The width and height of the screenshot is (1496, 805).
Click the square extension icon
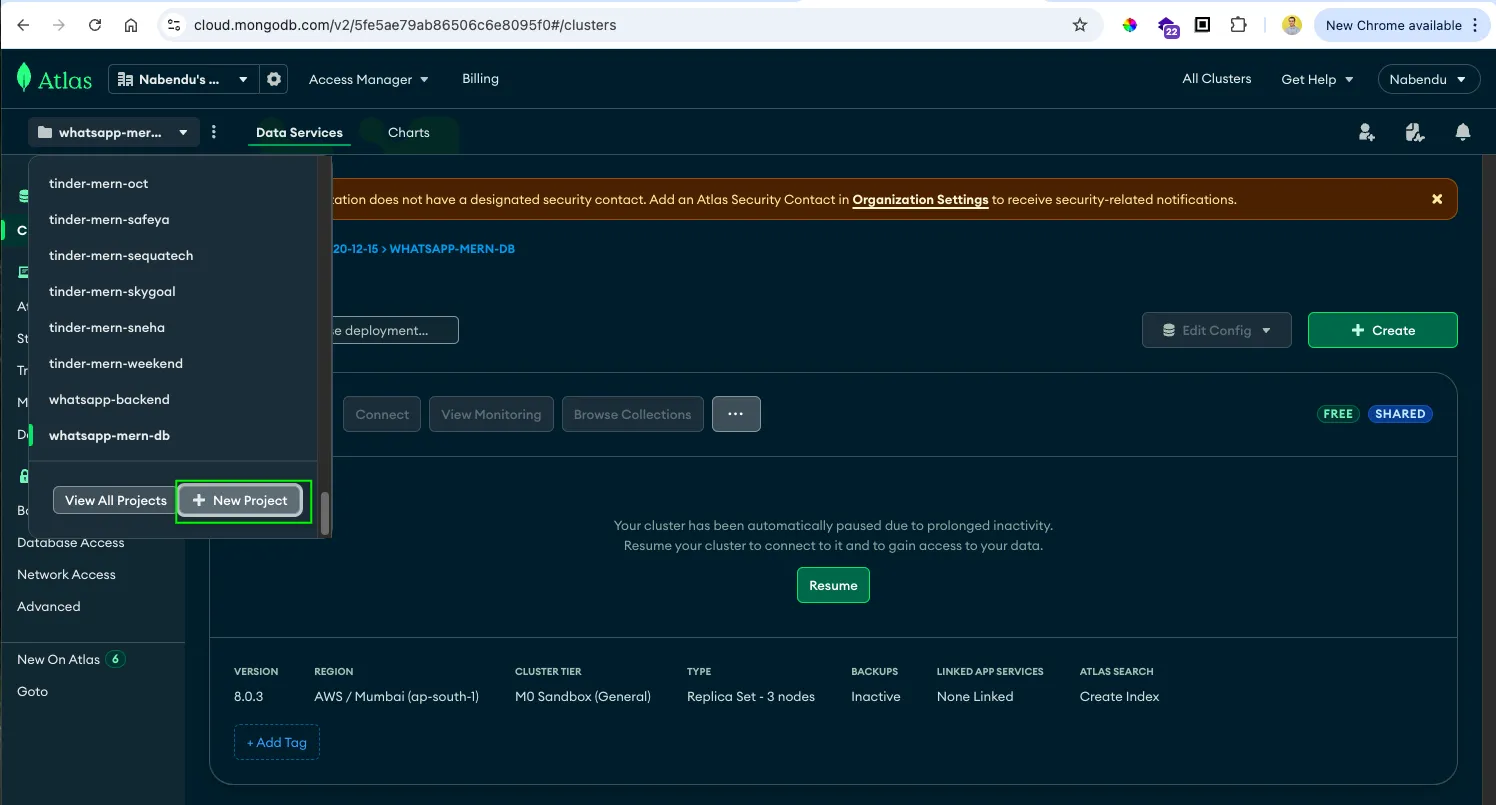coord(1203,25)
